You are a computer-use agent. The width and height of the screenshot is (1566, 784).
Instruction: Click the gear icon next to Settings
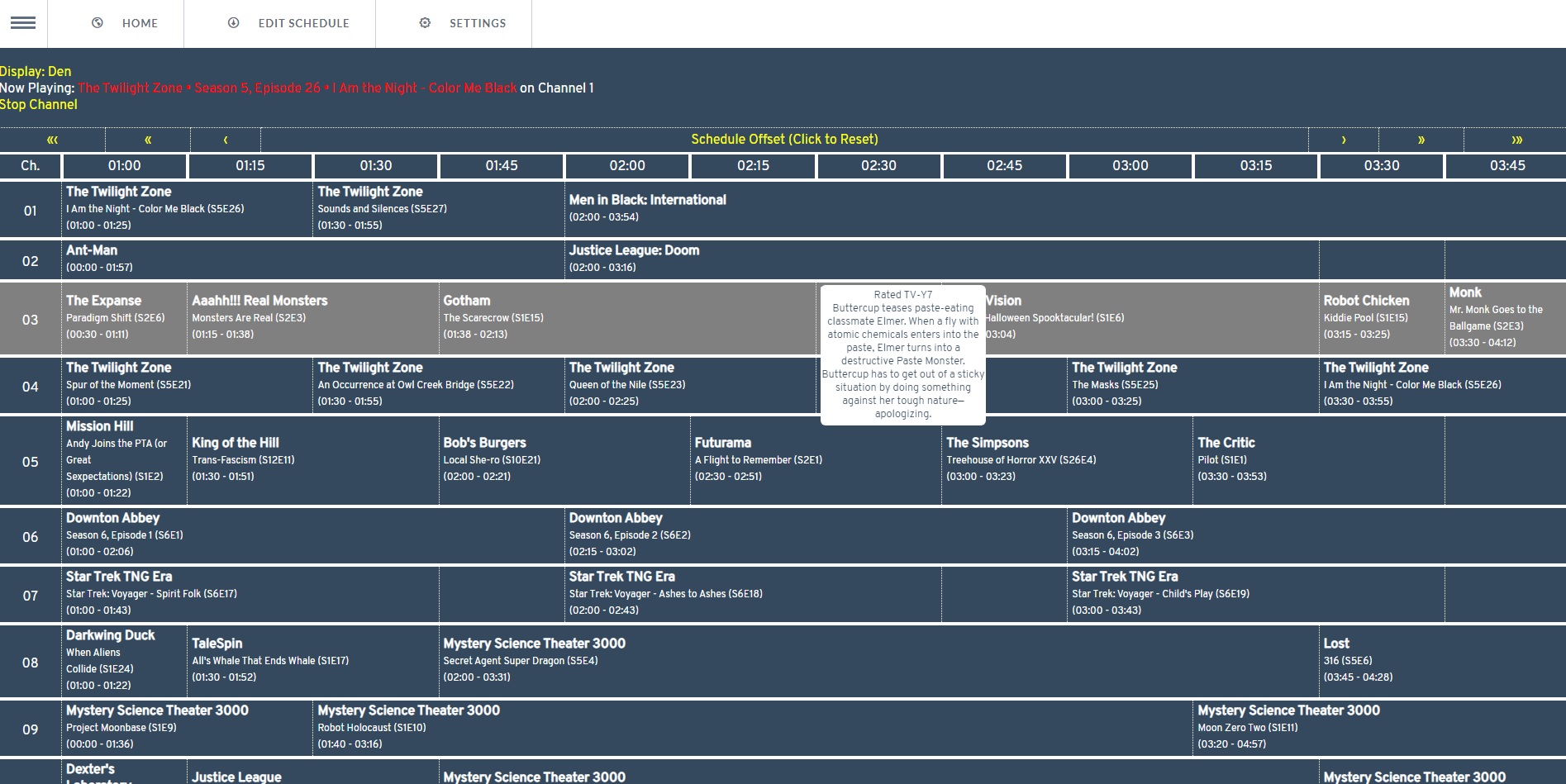coord(424,23)
